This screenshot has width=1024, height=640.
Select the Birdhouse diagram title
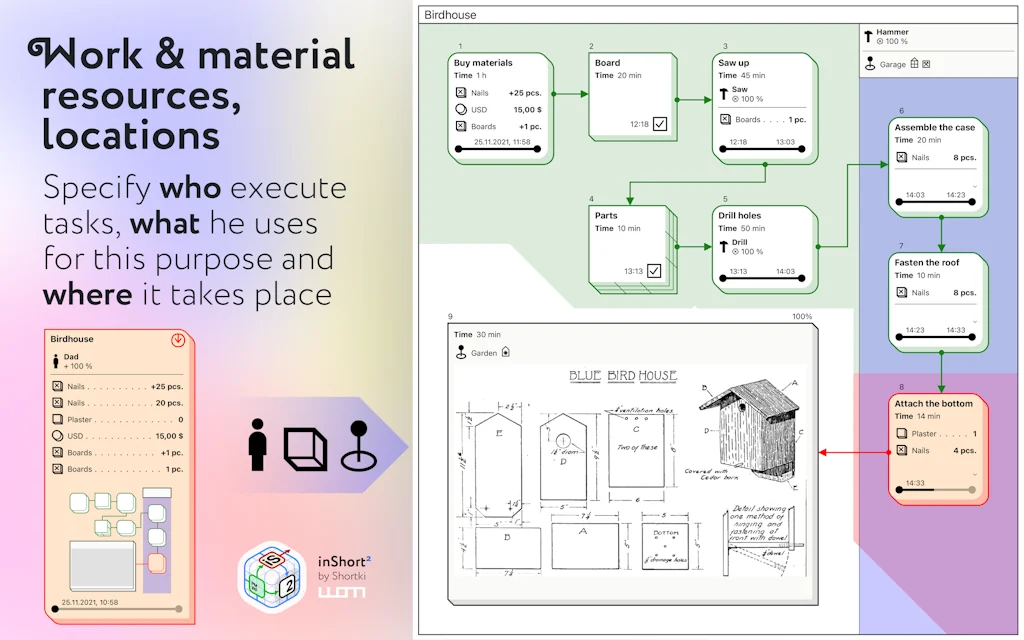click(450, 15)
